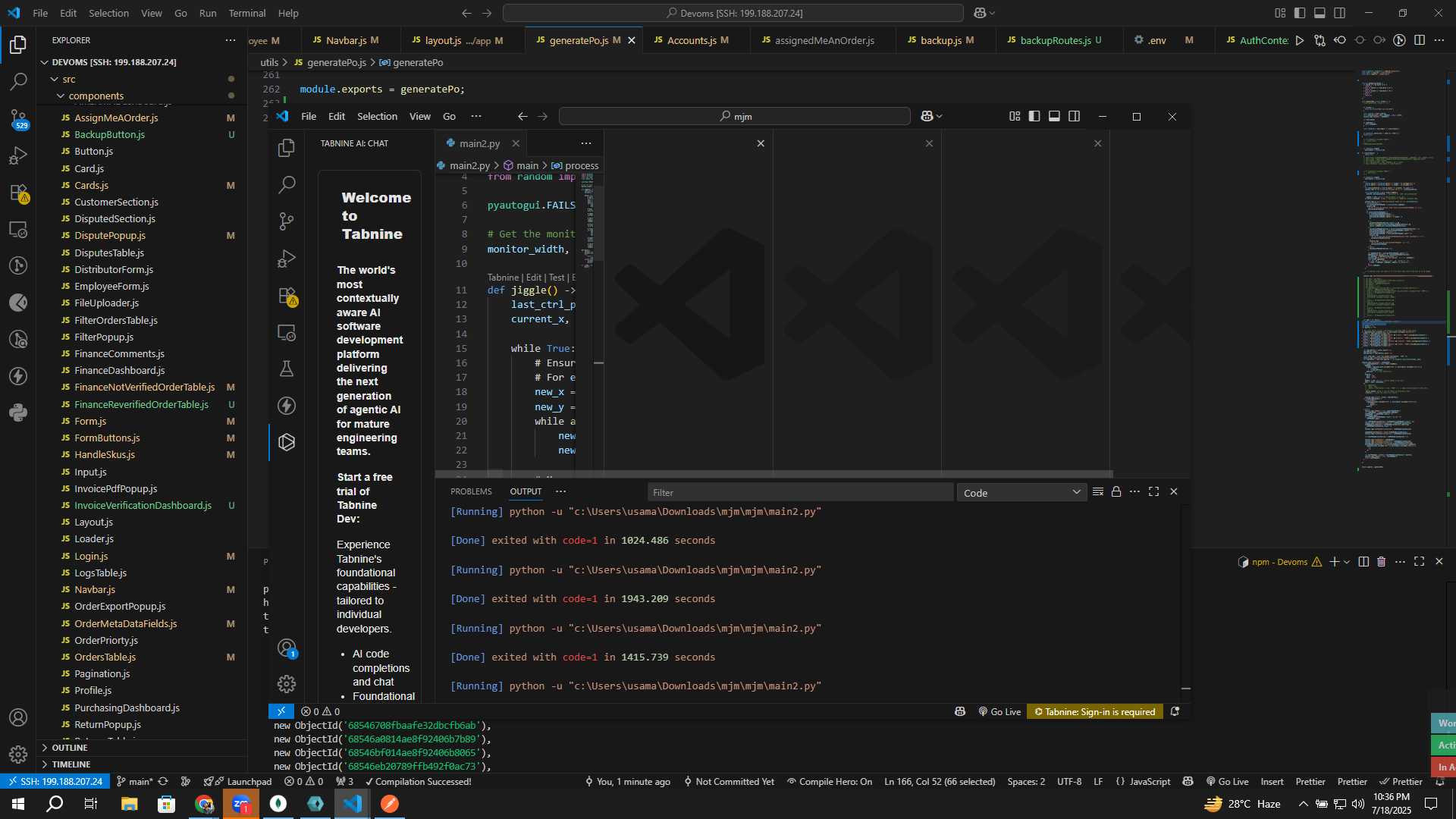Open Source Control in the outer activity bar
The width and height of the screenshot is (1456, 819).
pos(18,119)
